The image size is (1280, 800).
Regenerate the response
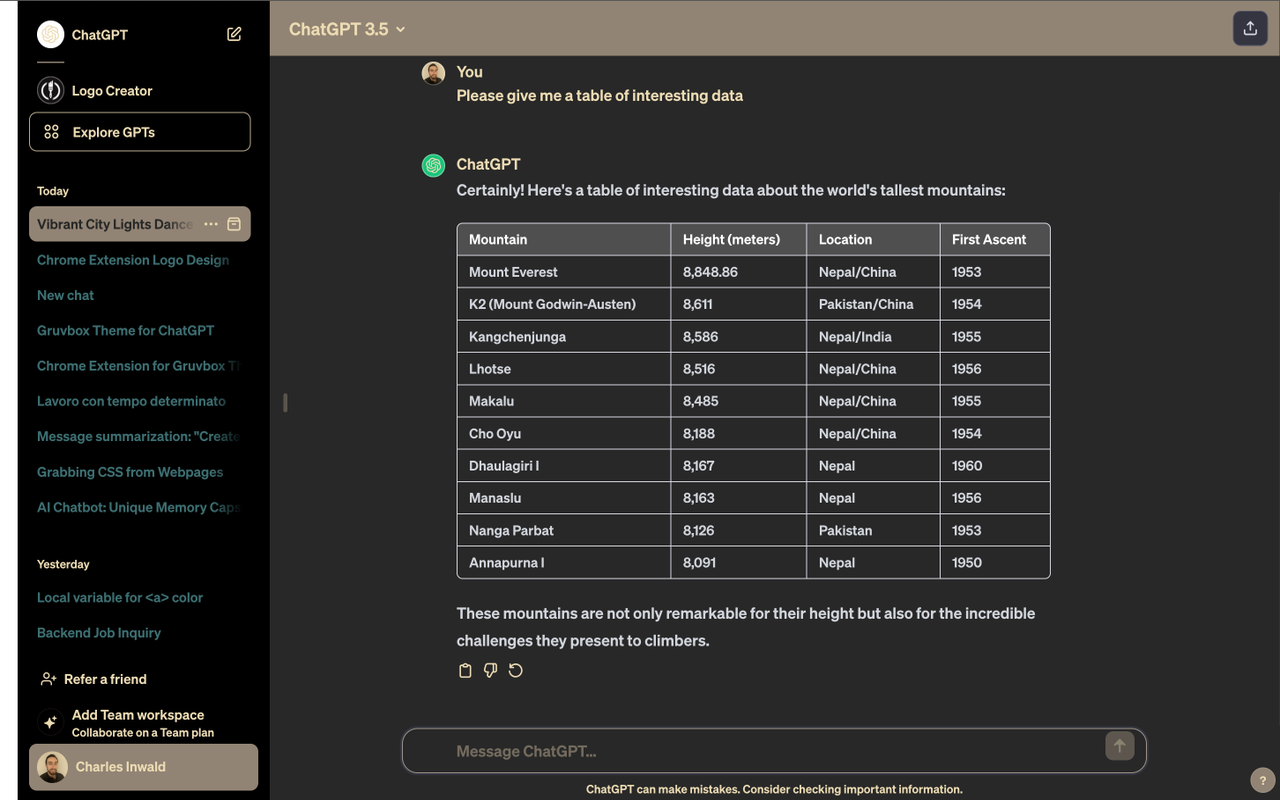coord(515,670)
